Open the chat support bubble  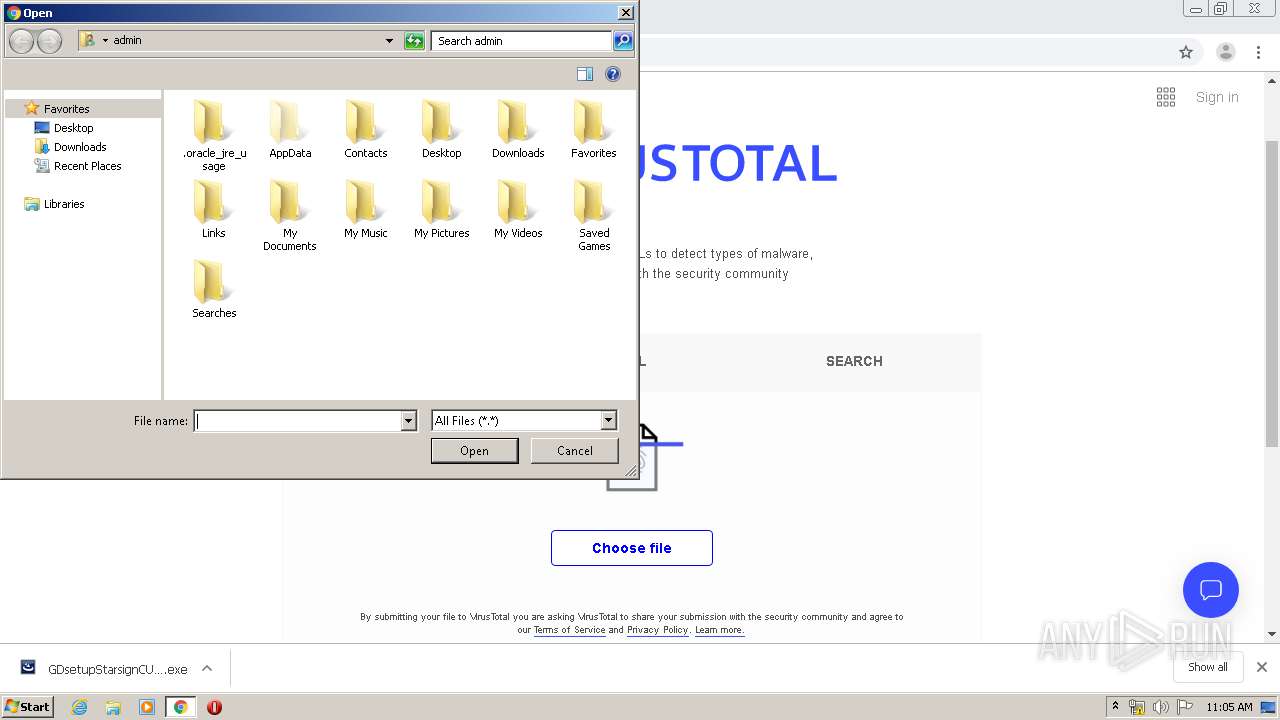pyautogui.click(x=1211, y=590)
